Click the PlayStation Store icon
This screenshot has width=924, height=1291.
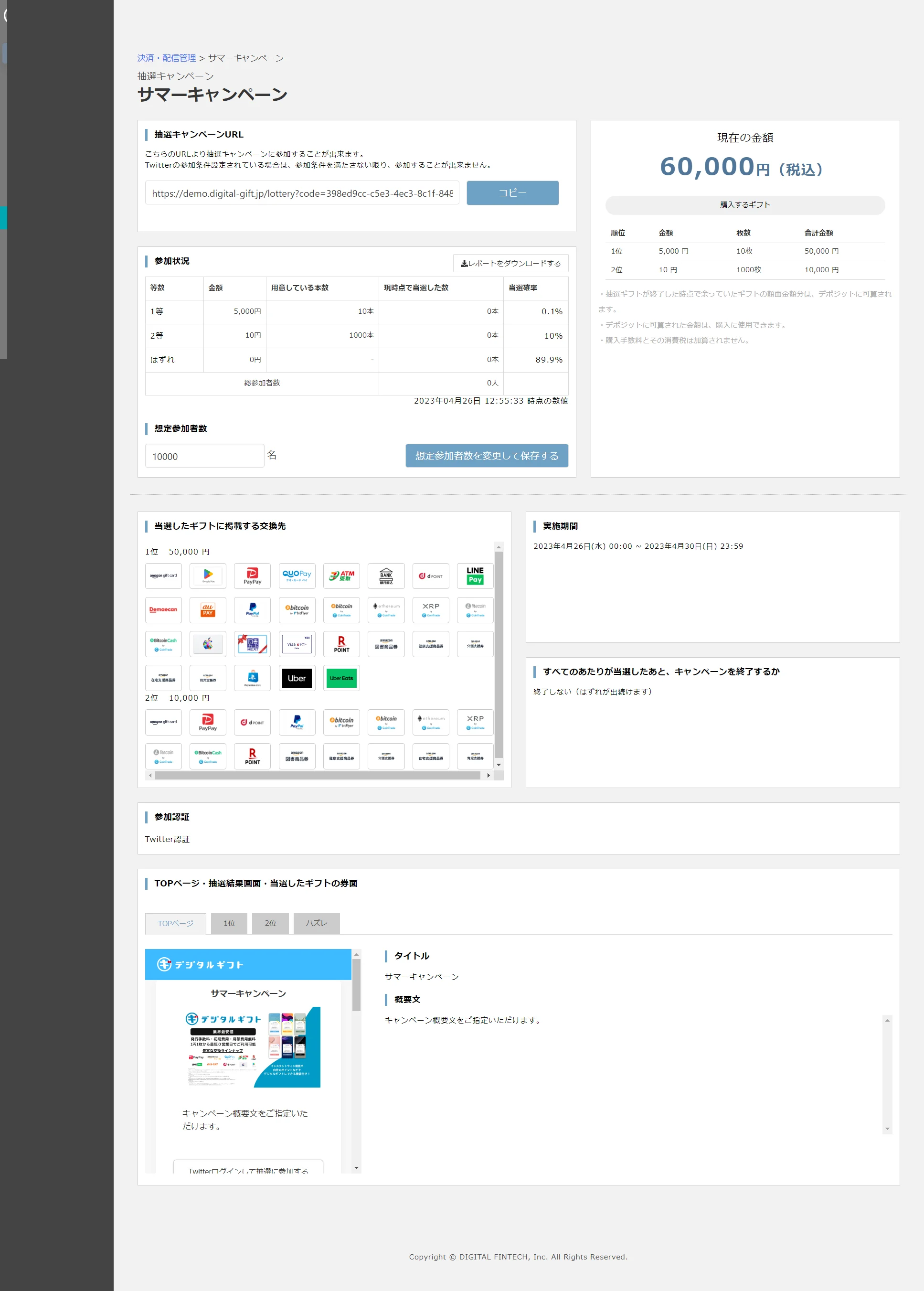click(252, 678)
